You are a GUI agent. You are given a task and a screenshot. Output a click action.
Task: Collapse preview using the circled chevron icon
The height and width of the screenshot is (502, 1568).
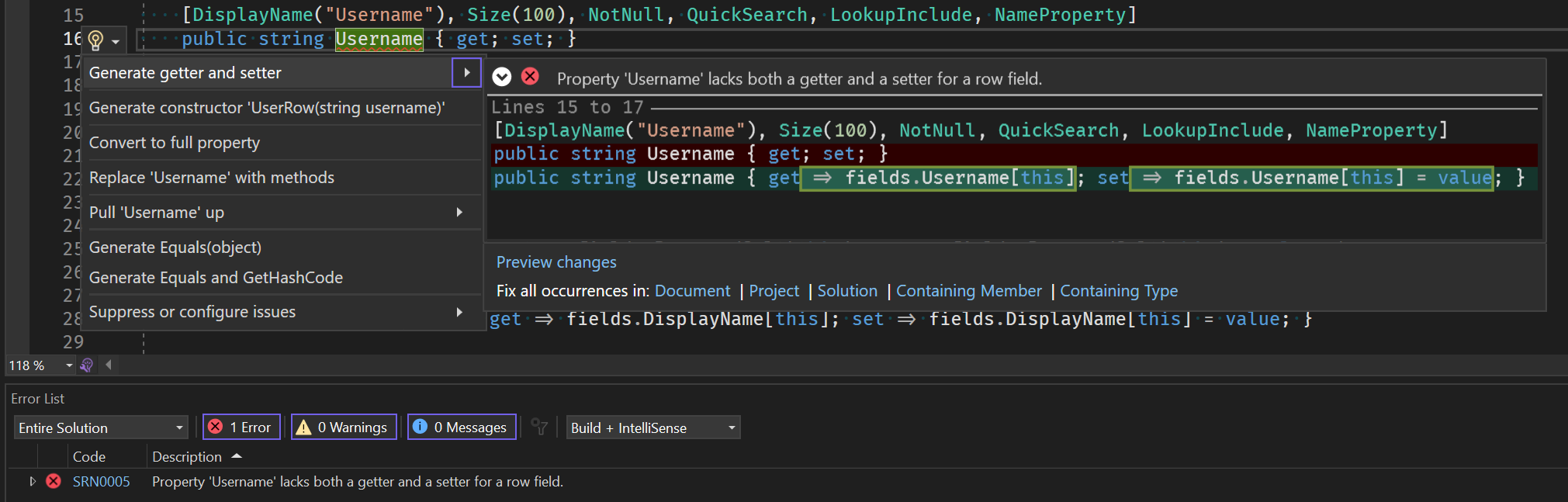(x=502, y=77)
